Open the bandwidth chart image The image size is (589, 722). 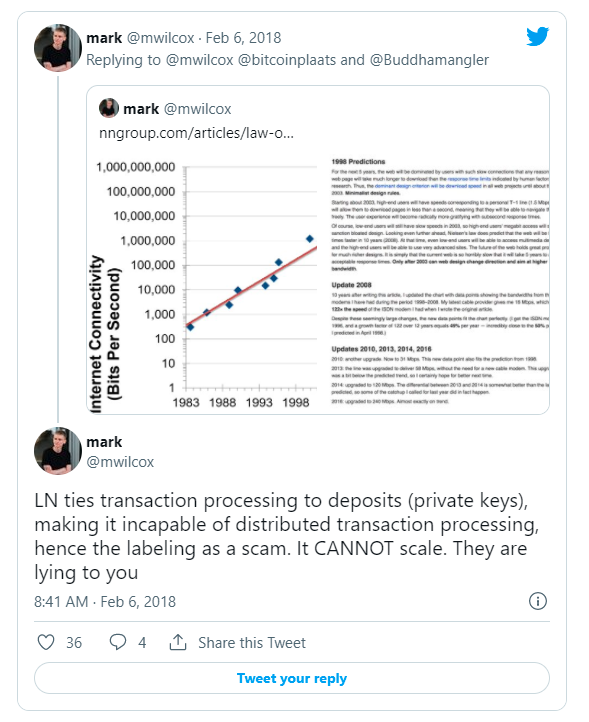[318, 283]
